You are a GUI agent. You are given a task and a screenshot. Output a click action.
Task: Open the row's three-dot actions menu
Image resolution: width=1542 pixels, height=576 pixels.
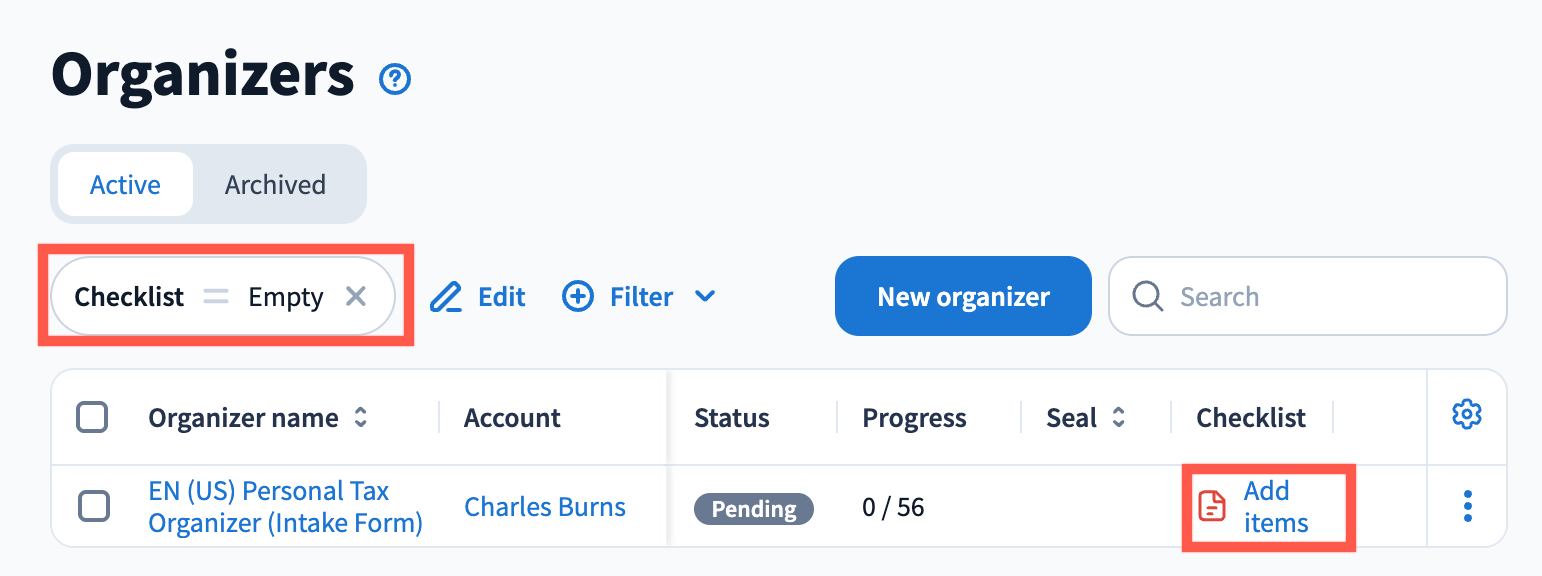(1467, 506)
